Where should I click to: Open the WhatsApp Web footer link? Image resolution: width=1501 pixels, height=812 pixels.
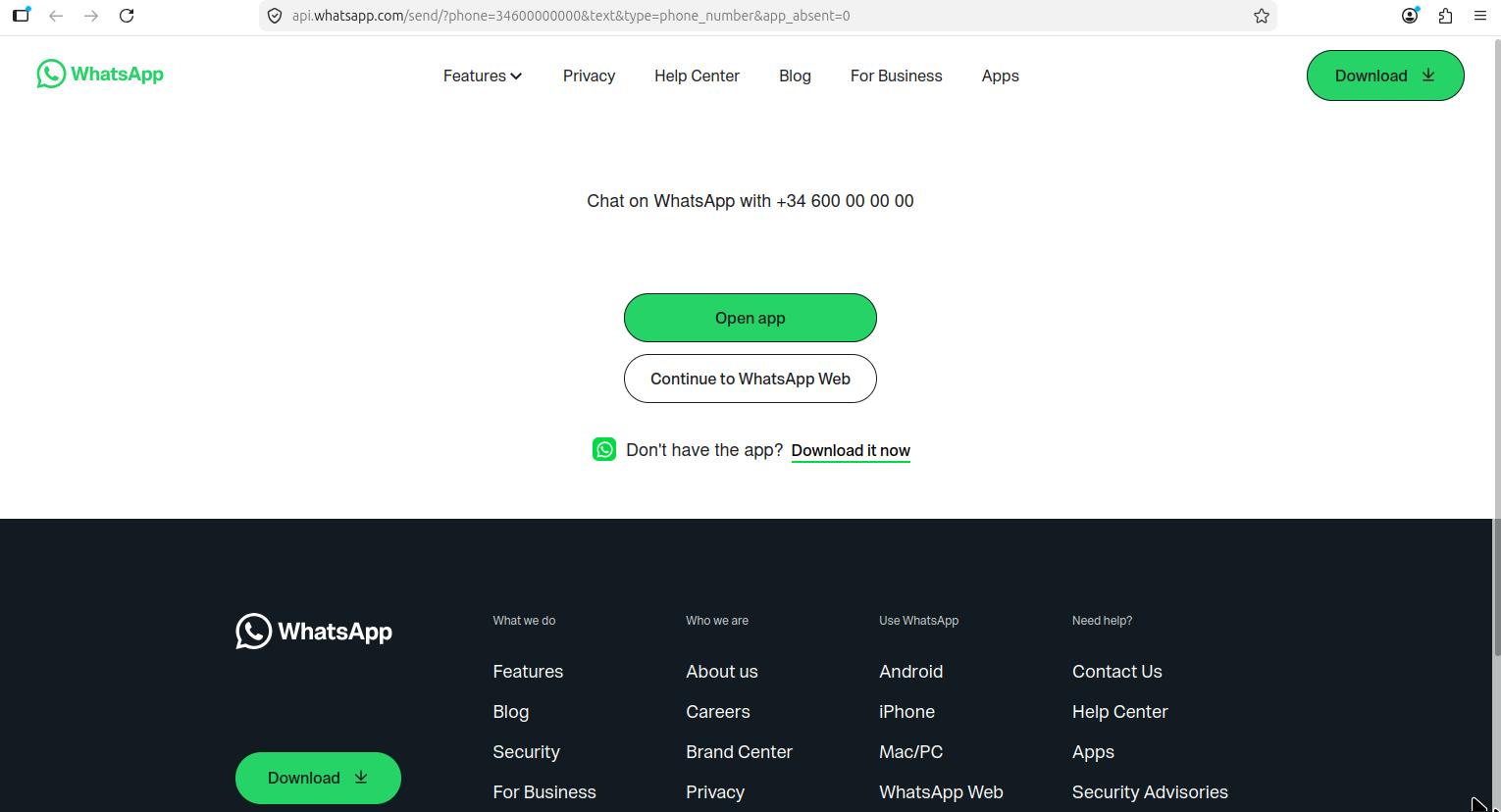point(941,792)
